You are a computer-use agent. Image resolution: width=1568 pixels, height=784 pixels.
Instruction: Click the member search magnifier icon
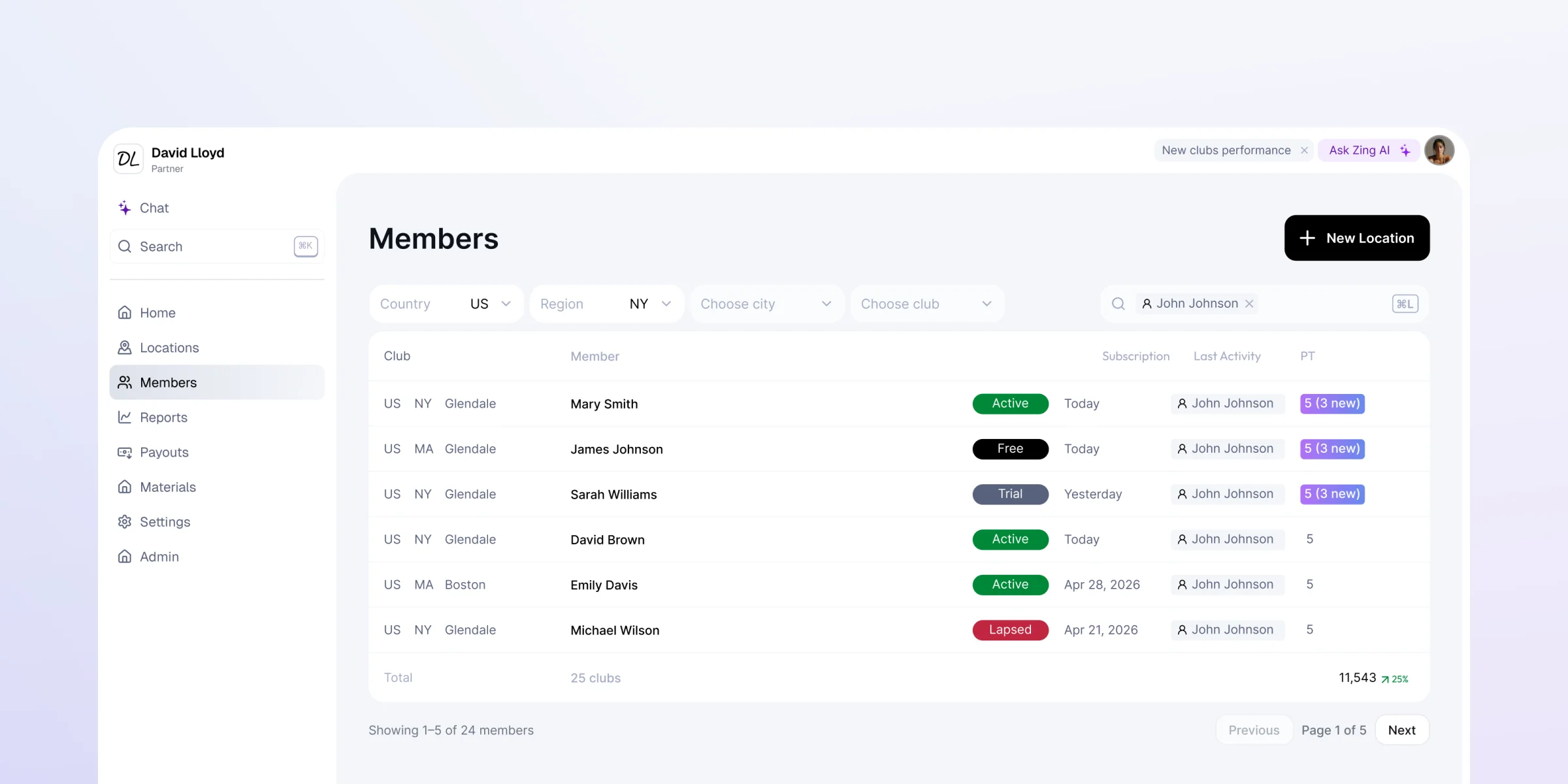(x=1118, y=304)
